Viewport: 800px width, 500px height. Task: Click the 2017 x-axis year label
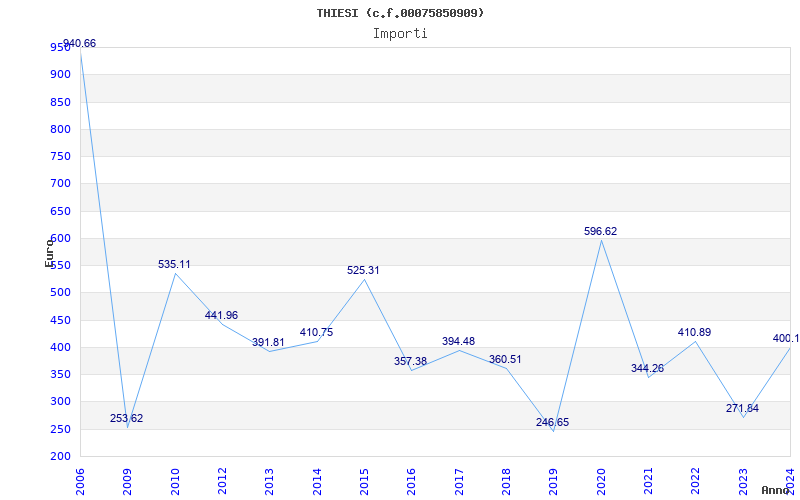point(459,481)
